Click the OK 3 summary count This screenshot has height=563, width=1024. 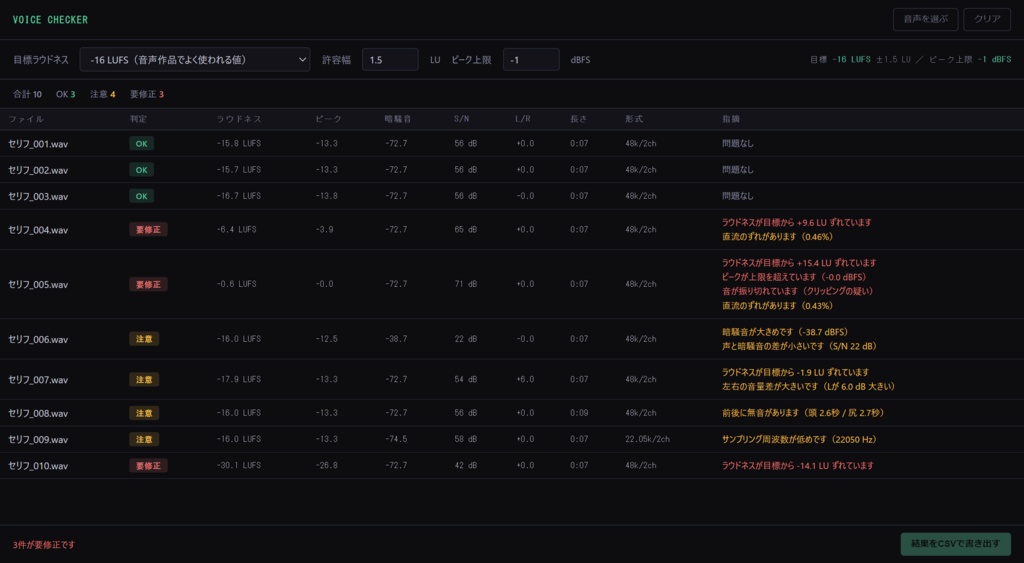point(65,94)
